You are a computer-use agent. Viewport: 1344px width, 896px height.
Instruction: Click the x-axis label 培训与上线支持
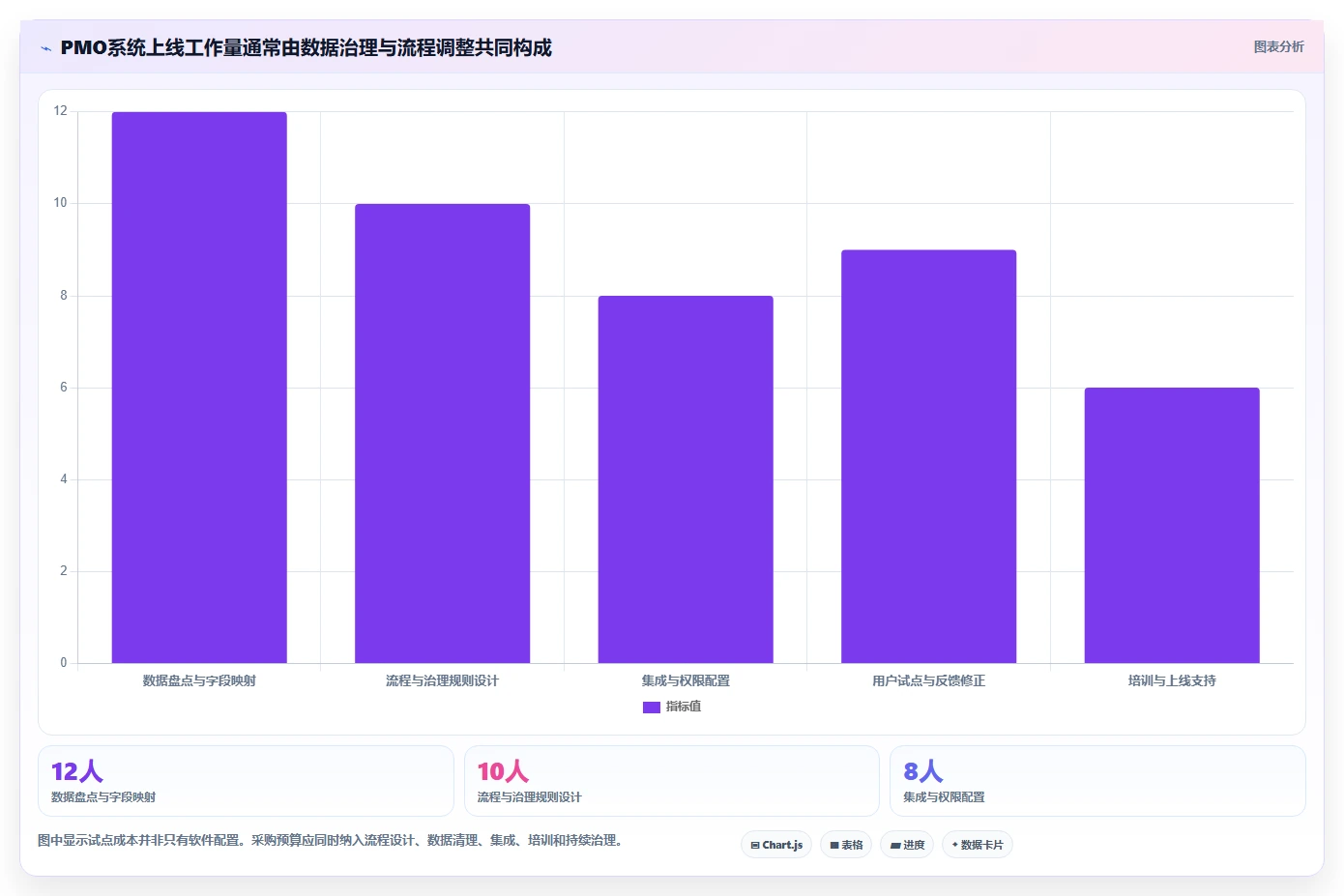1172,680
